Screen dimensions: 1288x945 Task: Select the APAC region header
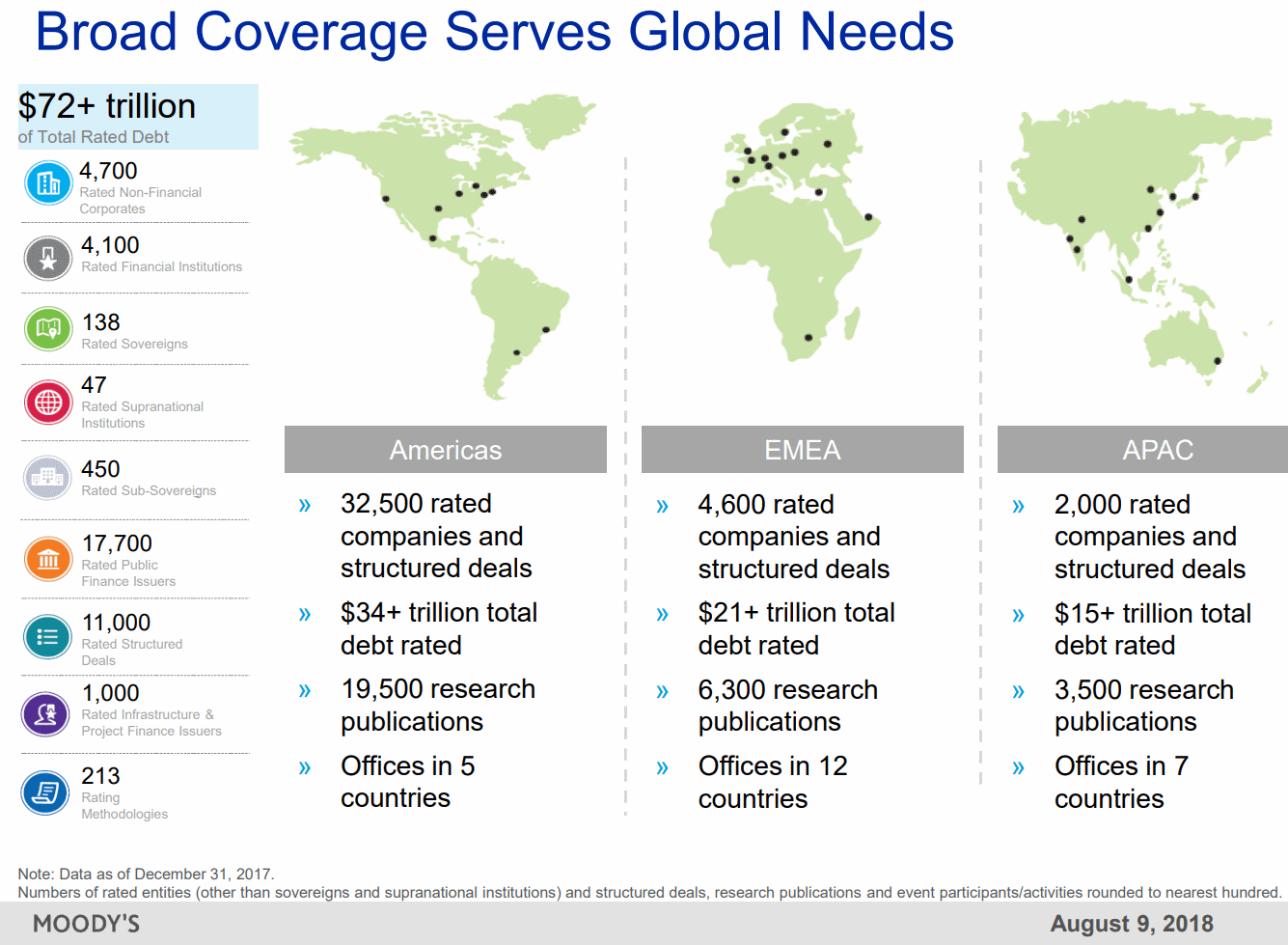point(1143,450)
